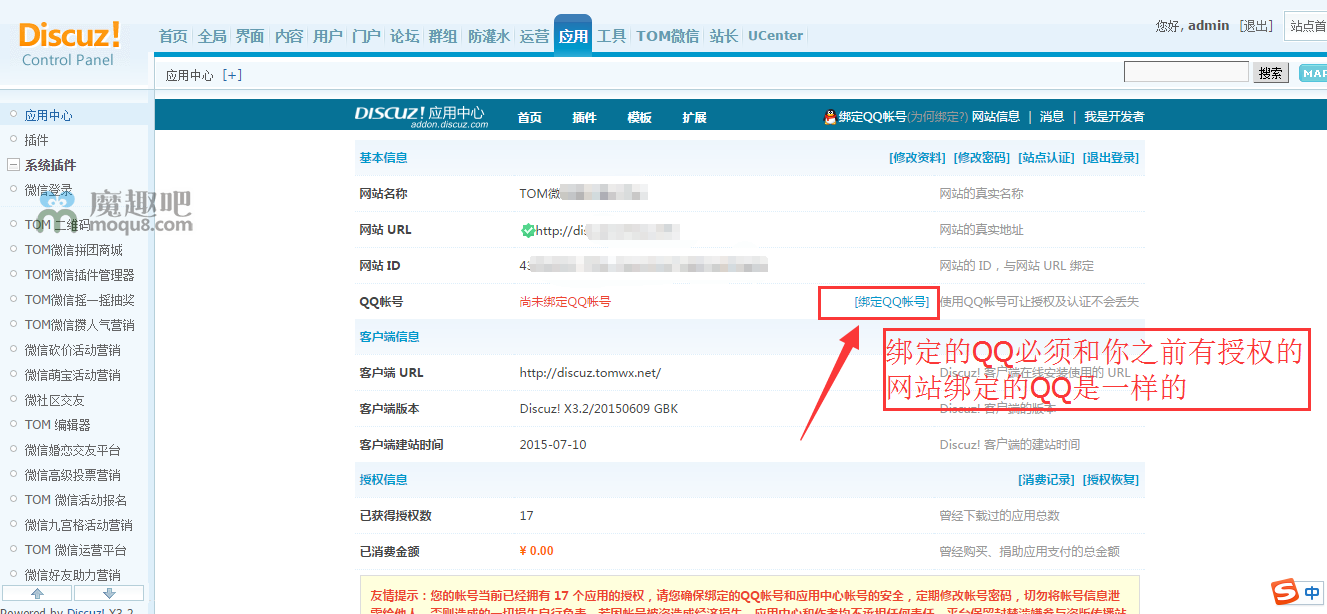Open 微信萌宝活动营销 in the sidebar
This screenshot has width=1327, height=614.
72,375
